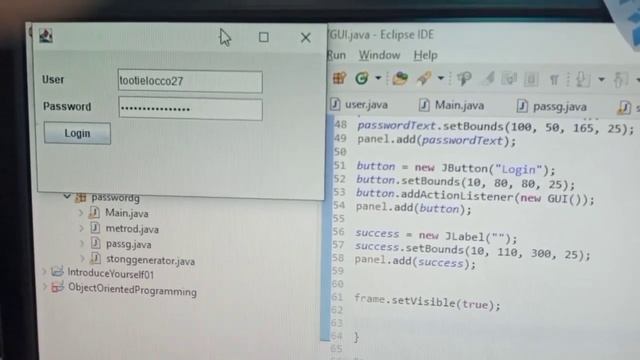
Task: Click the ObjectOrientedProgramming project folder icon
Action: [x=58, y=287]
